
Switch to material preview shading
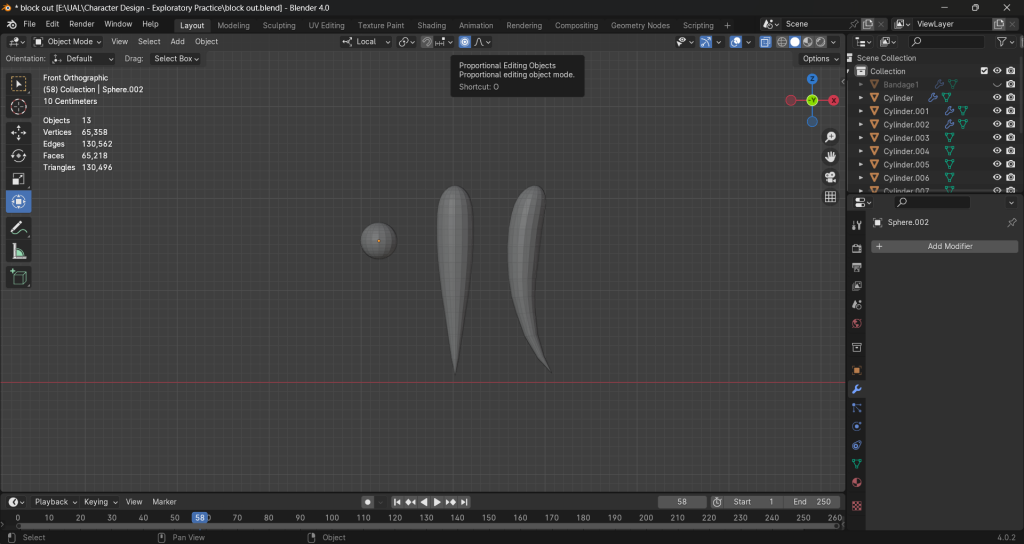(x=808, y=42)
